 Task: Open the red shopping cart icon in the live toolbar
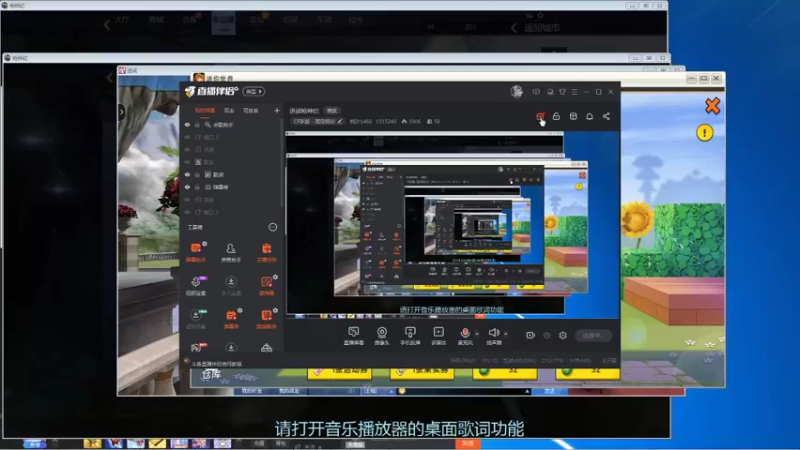pos(540,117)
